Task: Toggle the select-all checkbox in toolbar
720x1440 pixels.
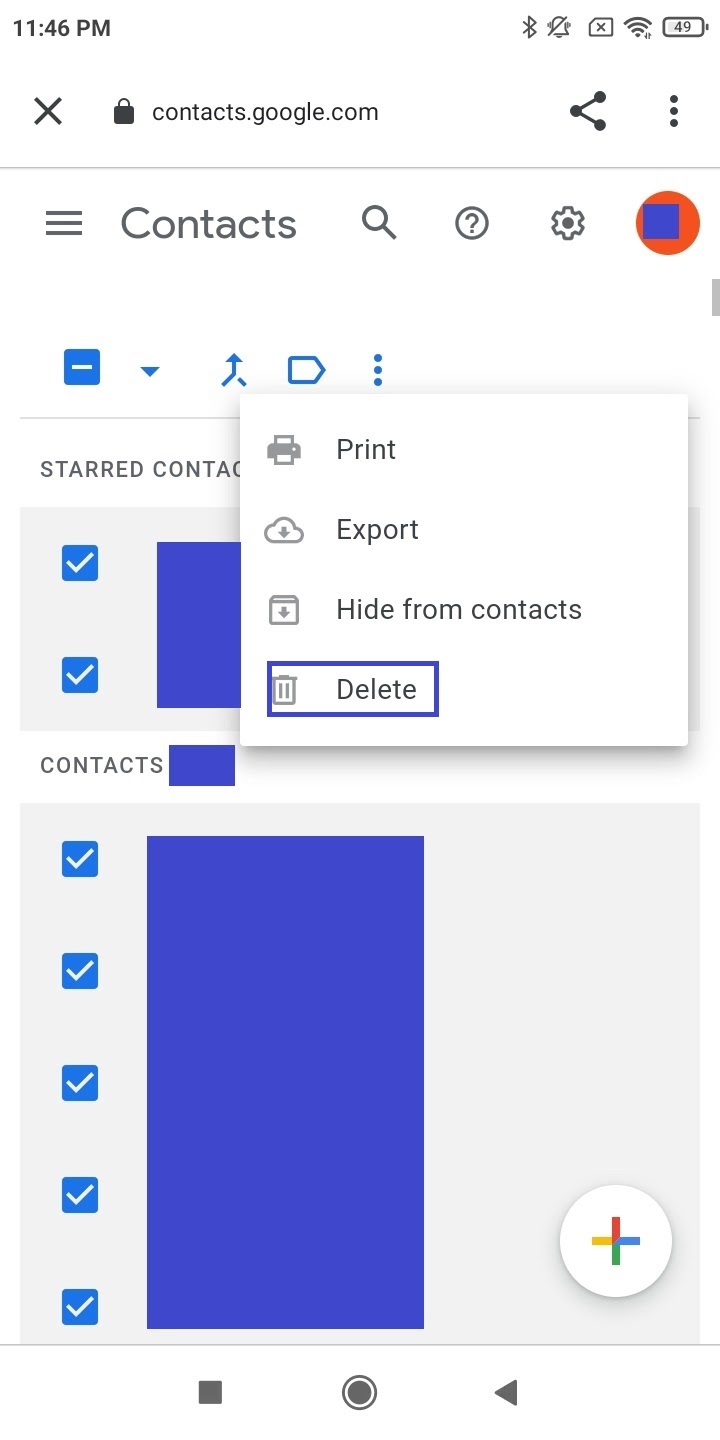Action: coord(82,368)
